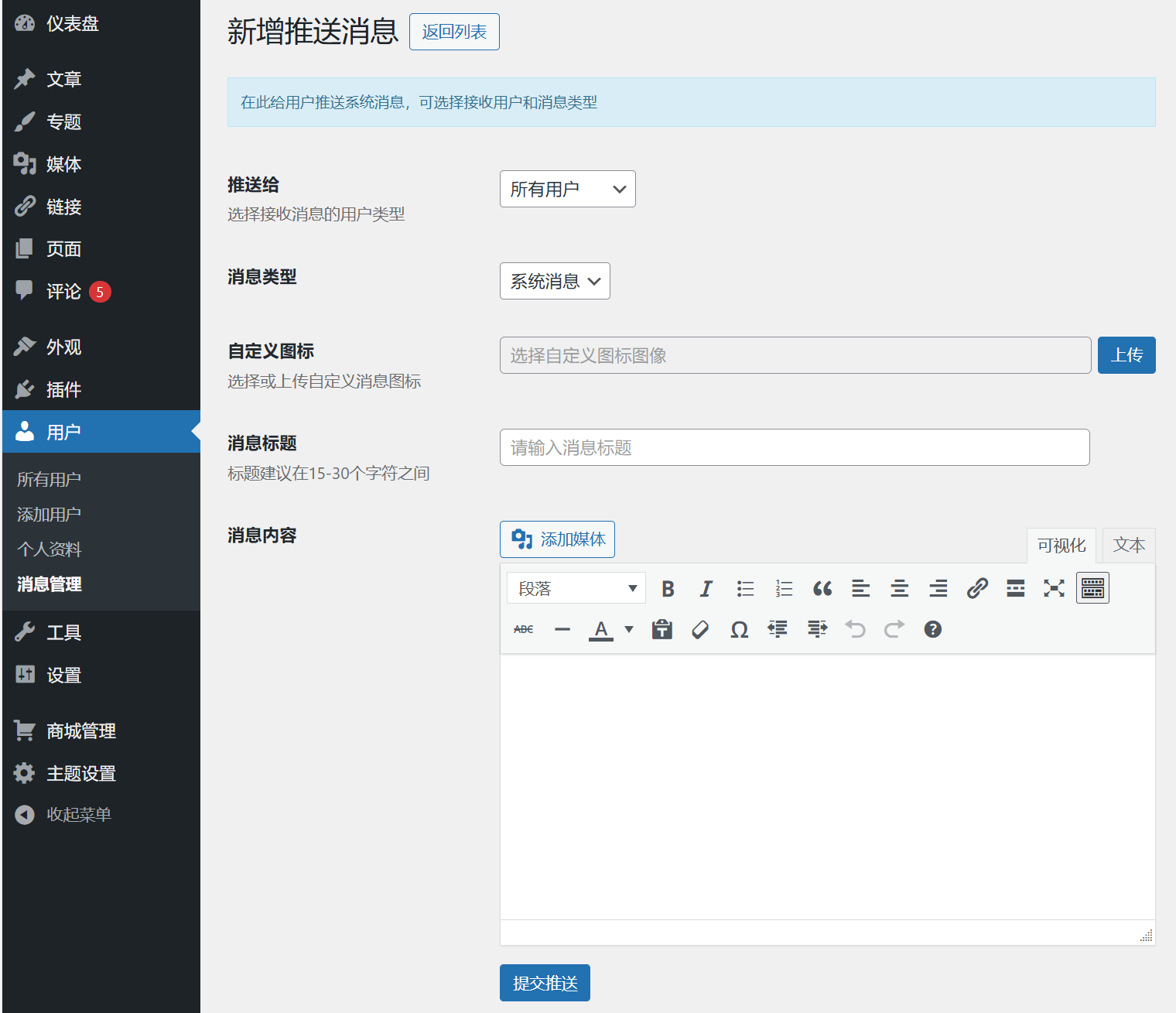
Task: Focus the custom icon image input field
Action: [x=795, y=355]
